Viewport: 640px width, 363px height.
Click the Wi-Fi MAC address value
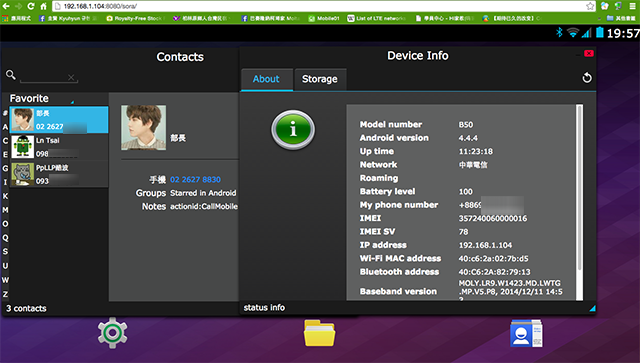pyautogui.click(x=493, y=258)
